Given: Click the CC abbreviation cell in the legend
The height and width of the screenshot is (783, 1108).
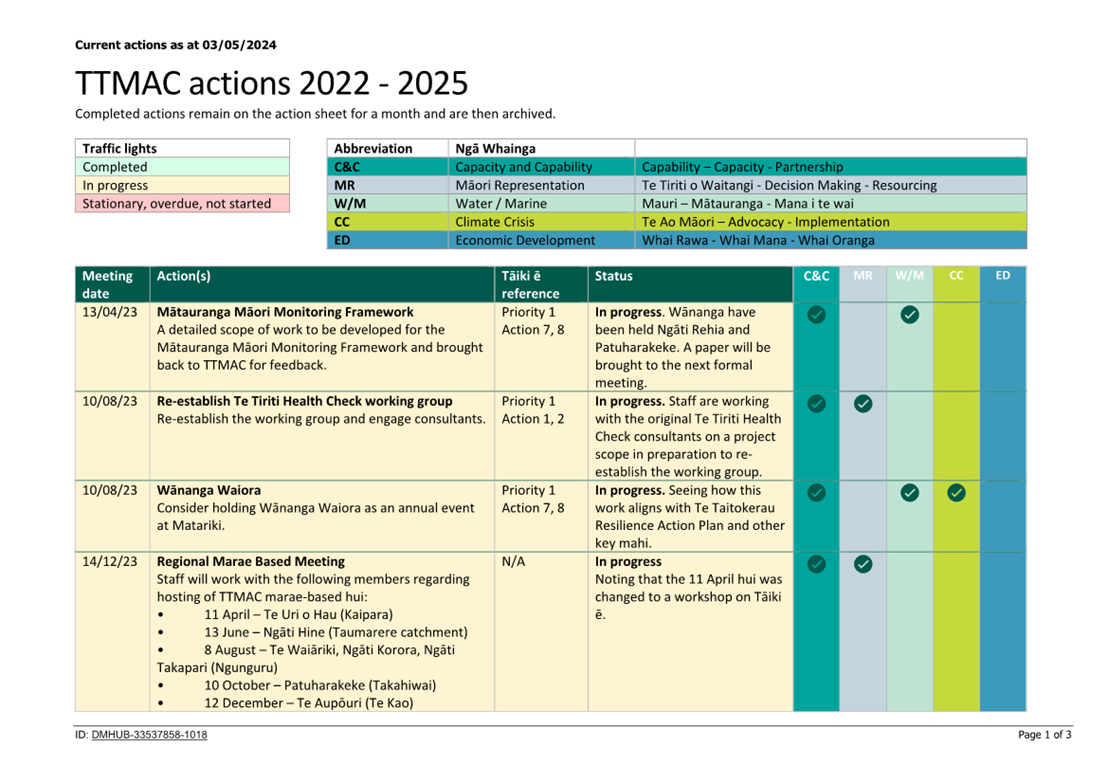Looking at the screenshot, I should pyautogui.click(x=387, y=222).
